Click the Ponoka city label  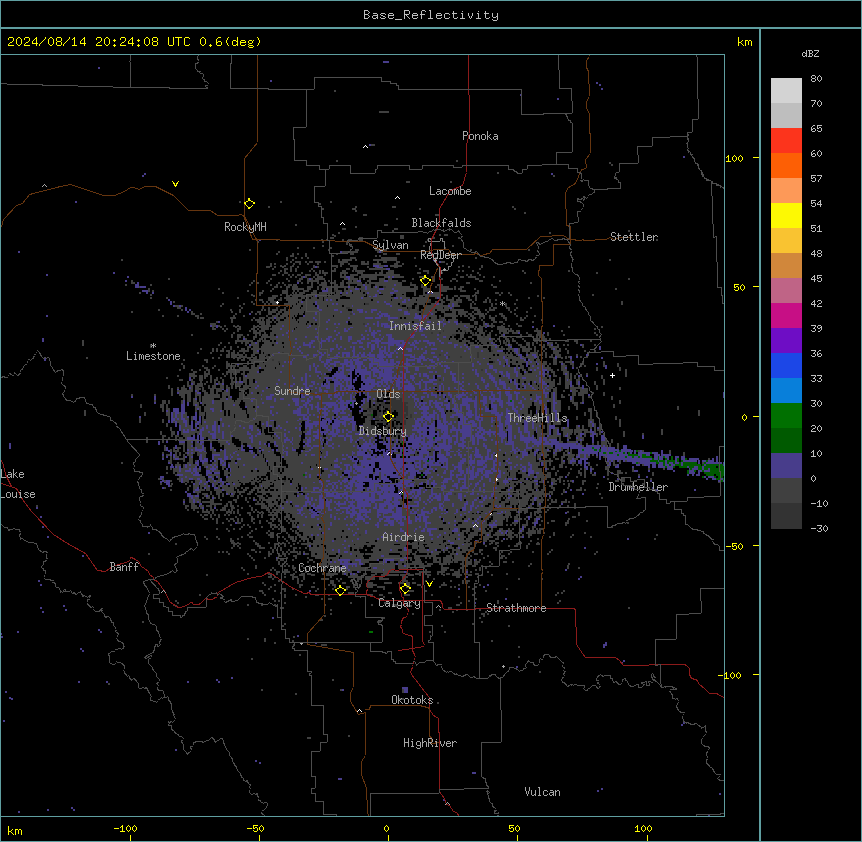480,136
